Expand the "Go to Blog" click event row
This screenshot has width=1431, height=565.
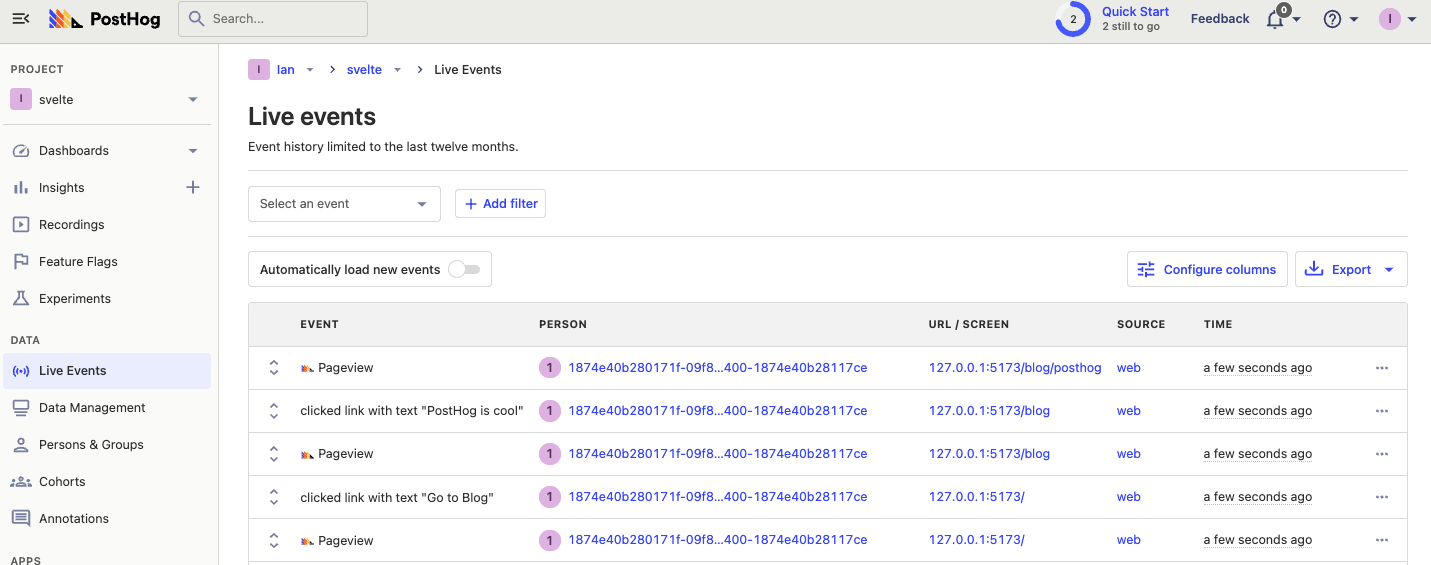tap(274, 497)
